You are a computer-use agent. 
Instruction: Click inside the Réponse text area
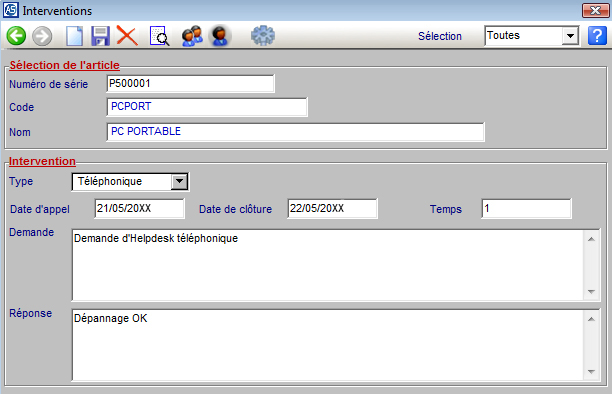(328, 345)
